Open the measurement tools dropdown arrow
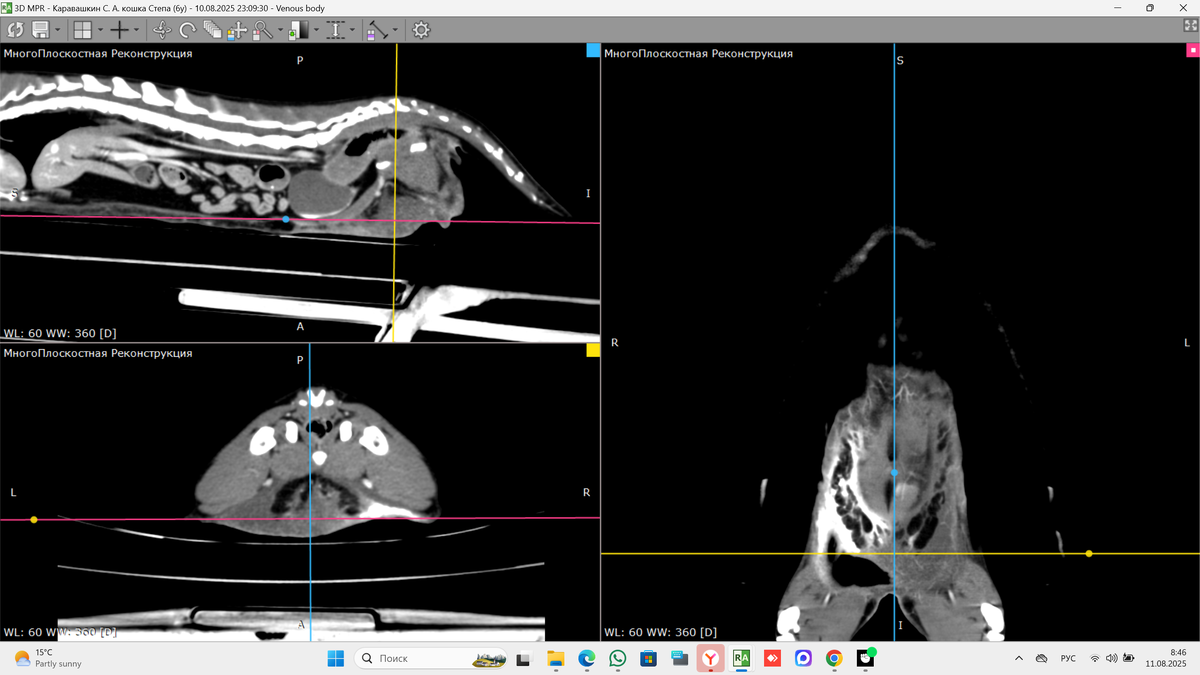 pos(395,30)
